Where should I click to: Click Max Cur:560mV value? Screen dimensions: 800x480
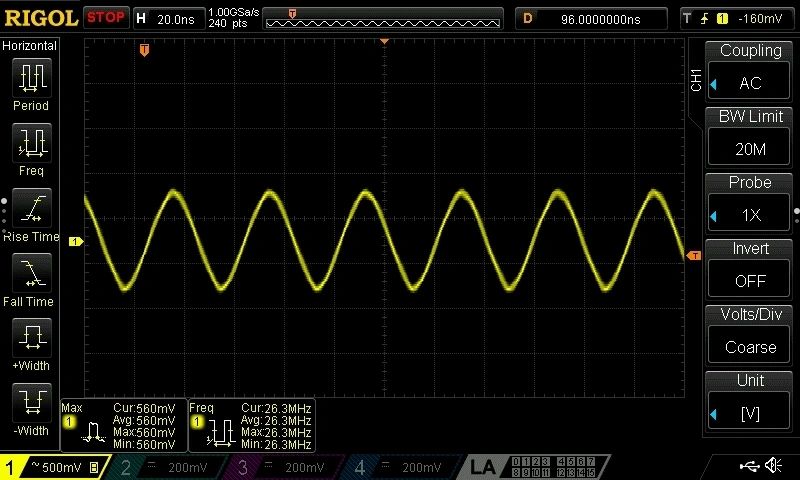(x=144, y=409)
